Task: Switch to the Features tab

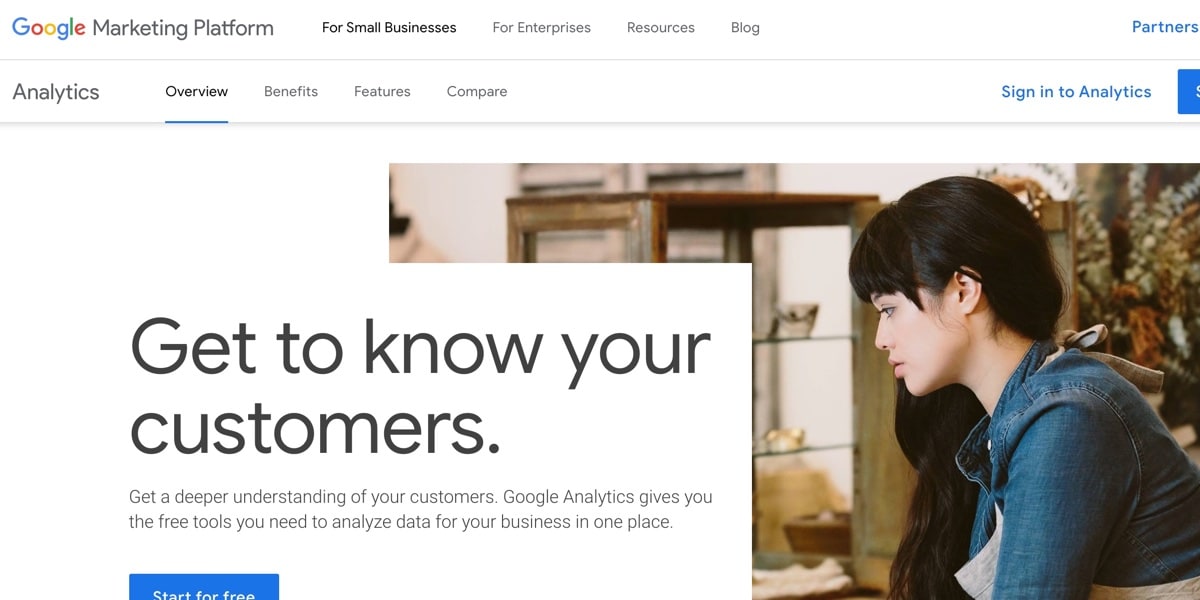Action: 382,92
